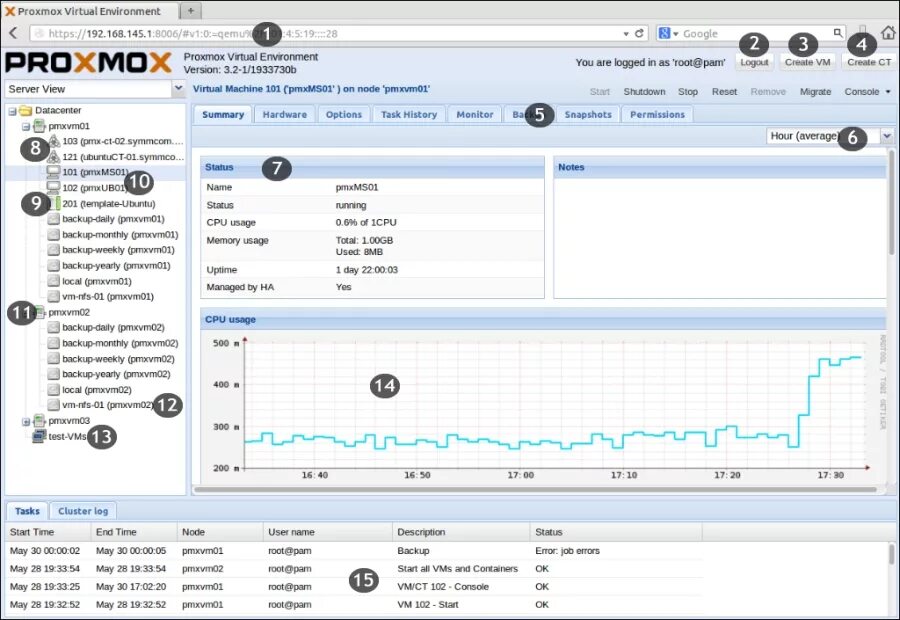The height and width of the screenshot is (620, 900).
Task: Collapse the pmxvm01 tree node
Action: coord(26,126)
